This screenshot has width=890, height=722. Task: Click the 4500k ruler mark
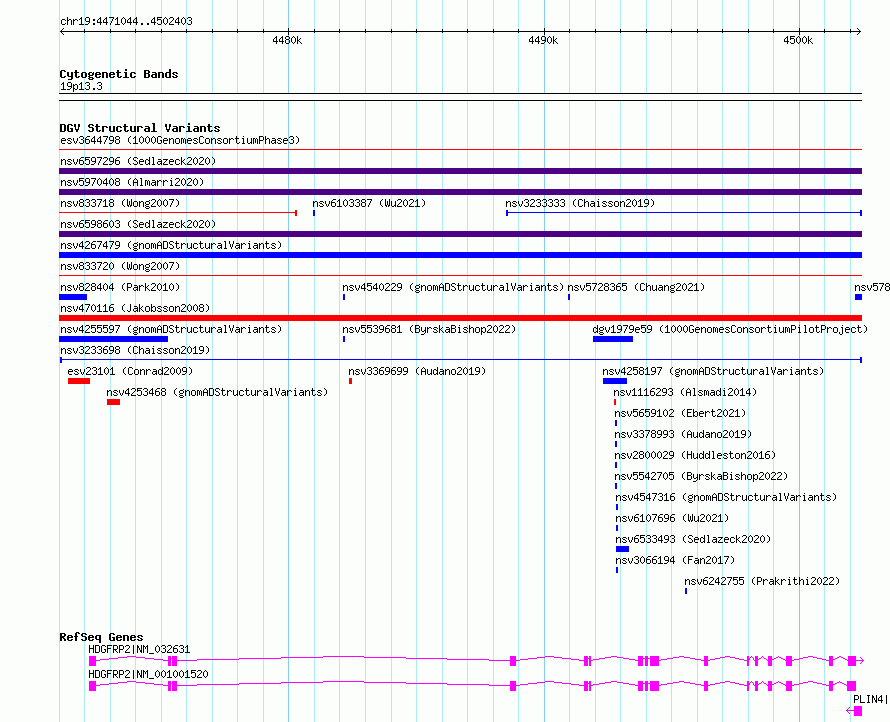coord(798,40)
